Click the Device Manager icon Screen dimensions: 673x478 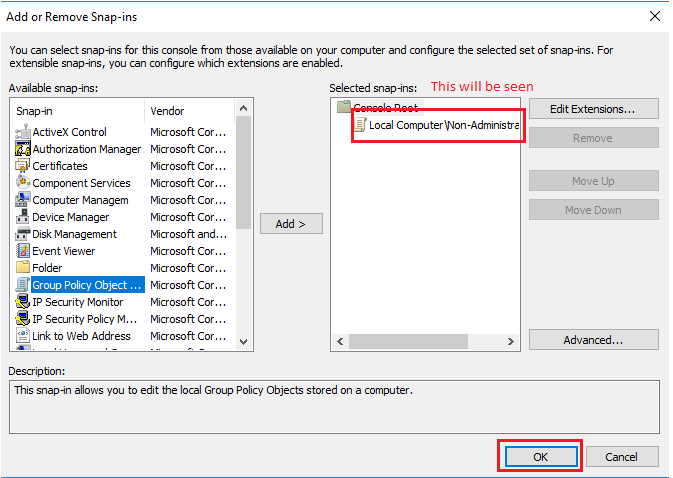coord(23,217)
